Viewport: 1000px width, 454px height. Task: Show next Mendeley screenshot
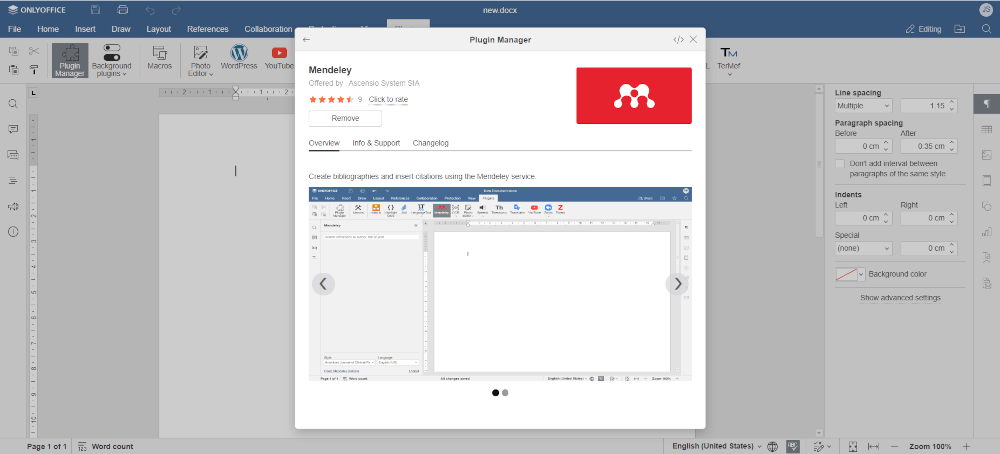677,284
